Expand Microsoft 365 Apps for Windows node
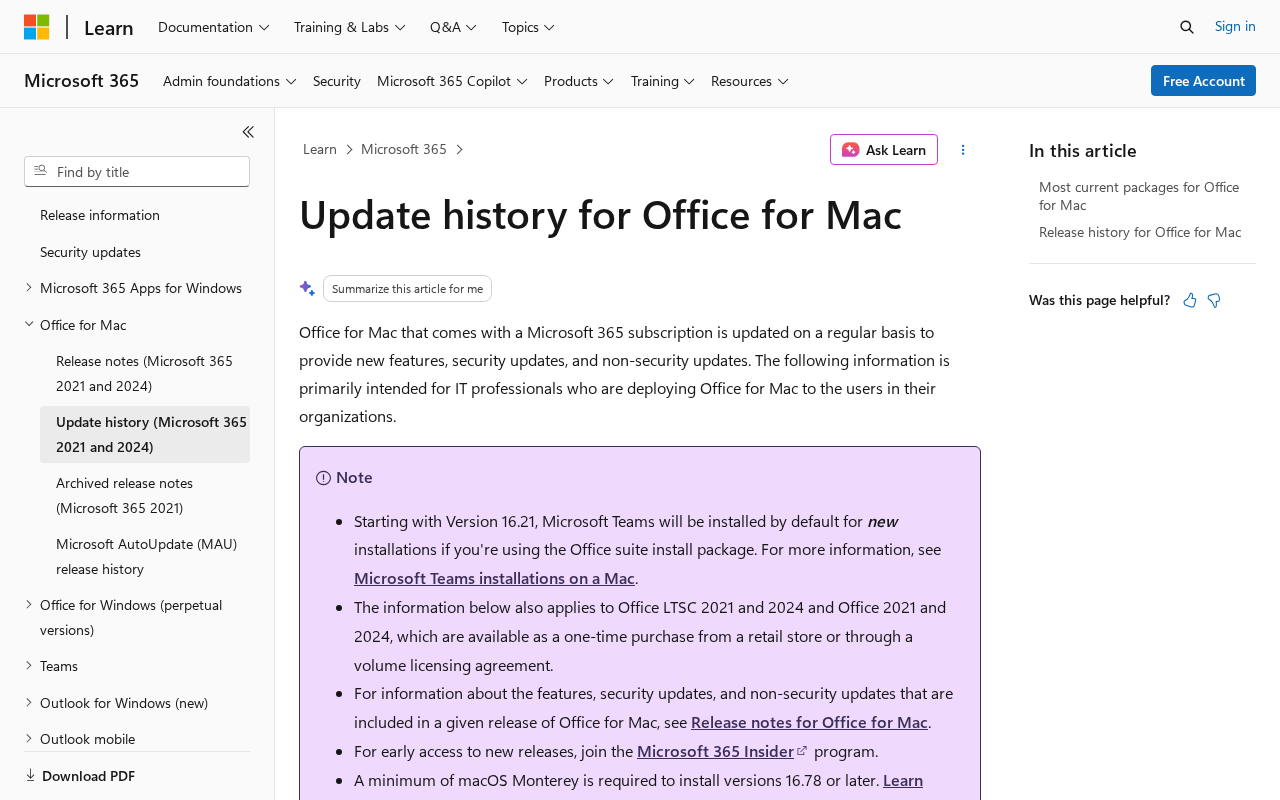The image size is (1280, 800). point(29,288)
